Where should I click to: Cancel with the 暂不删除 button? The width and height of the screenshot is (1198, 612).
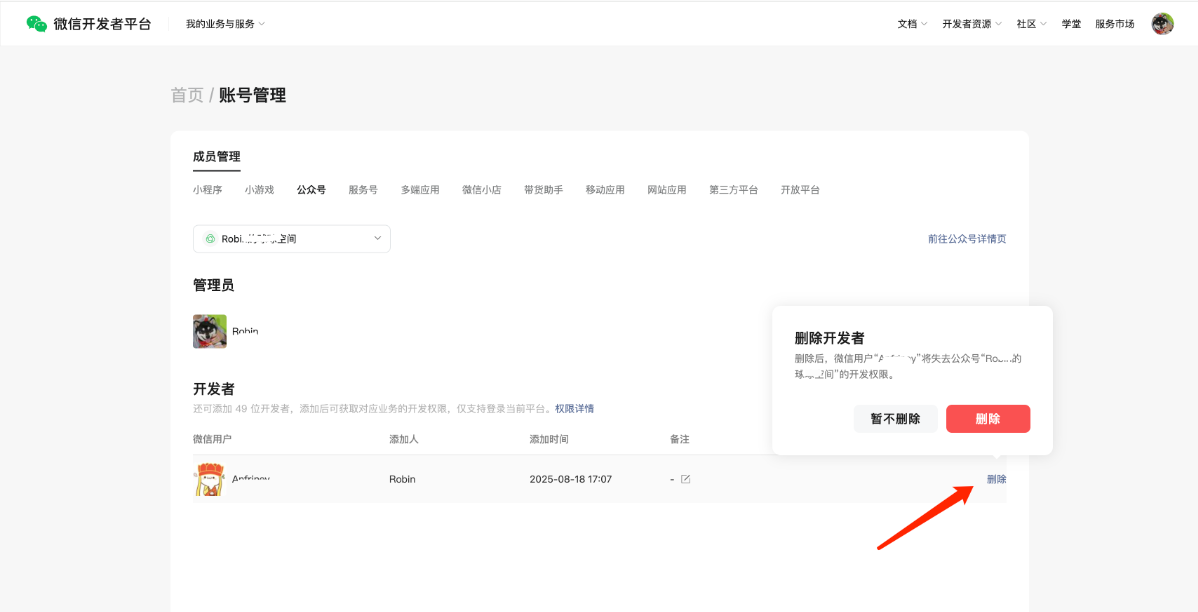[x=895, y=419]
